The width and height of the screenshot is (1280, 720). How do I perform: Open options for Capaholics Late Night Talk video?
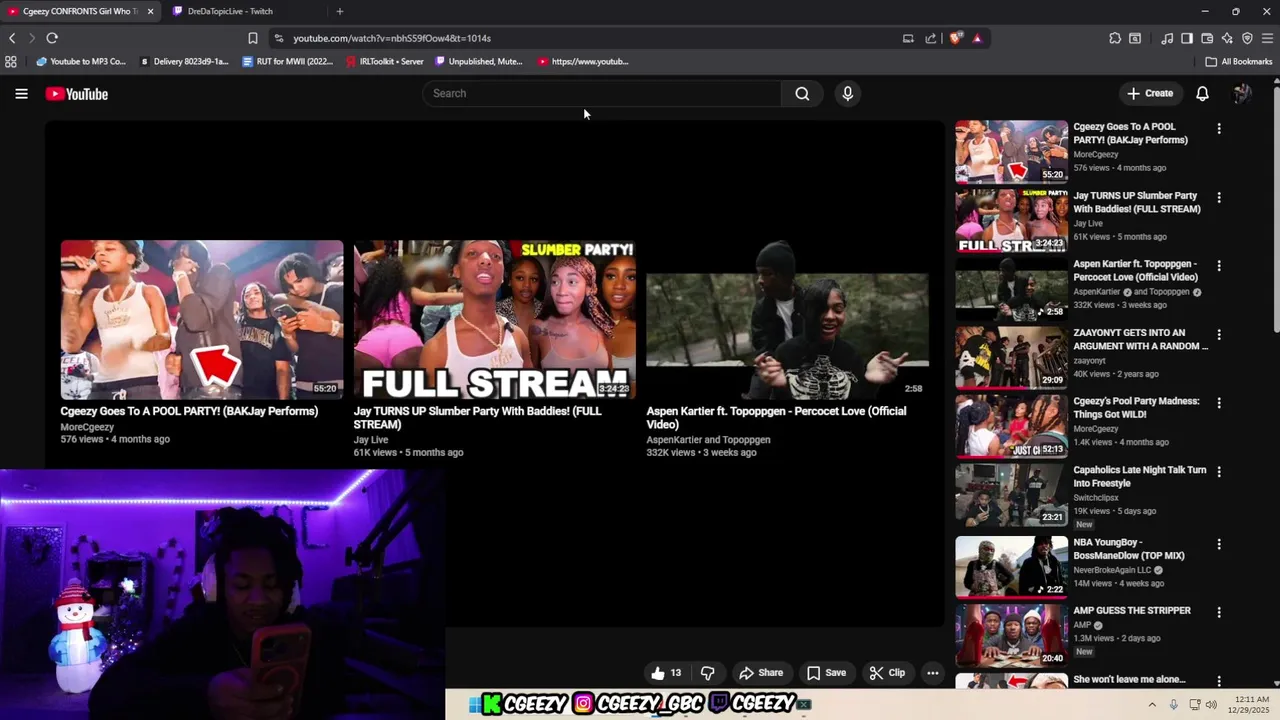click(1218, 471)
